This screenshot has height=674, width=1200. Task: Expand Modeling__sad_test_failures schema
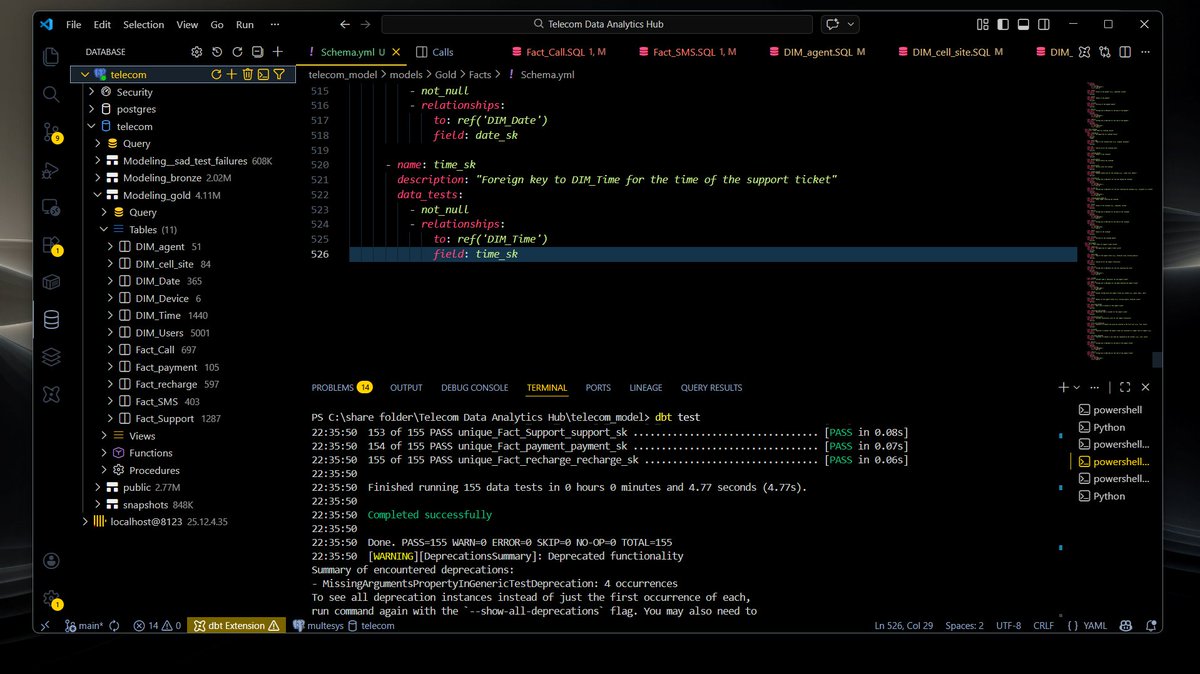pos(98,161)
